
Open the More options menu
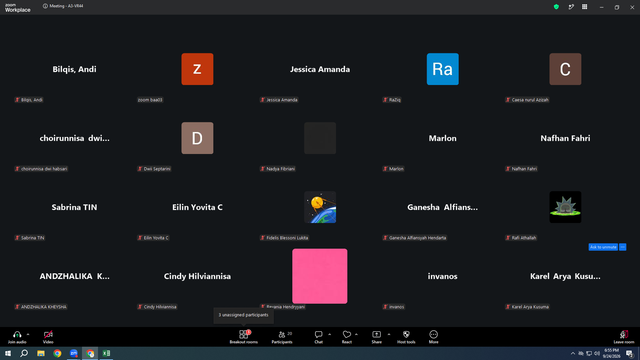click(x=433, y=337)
